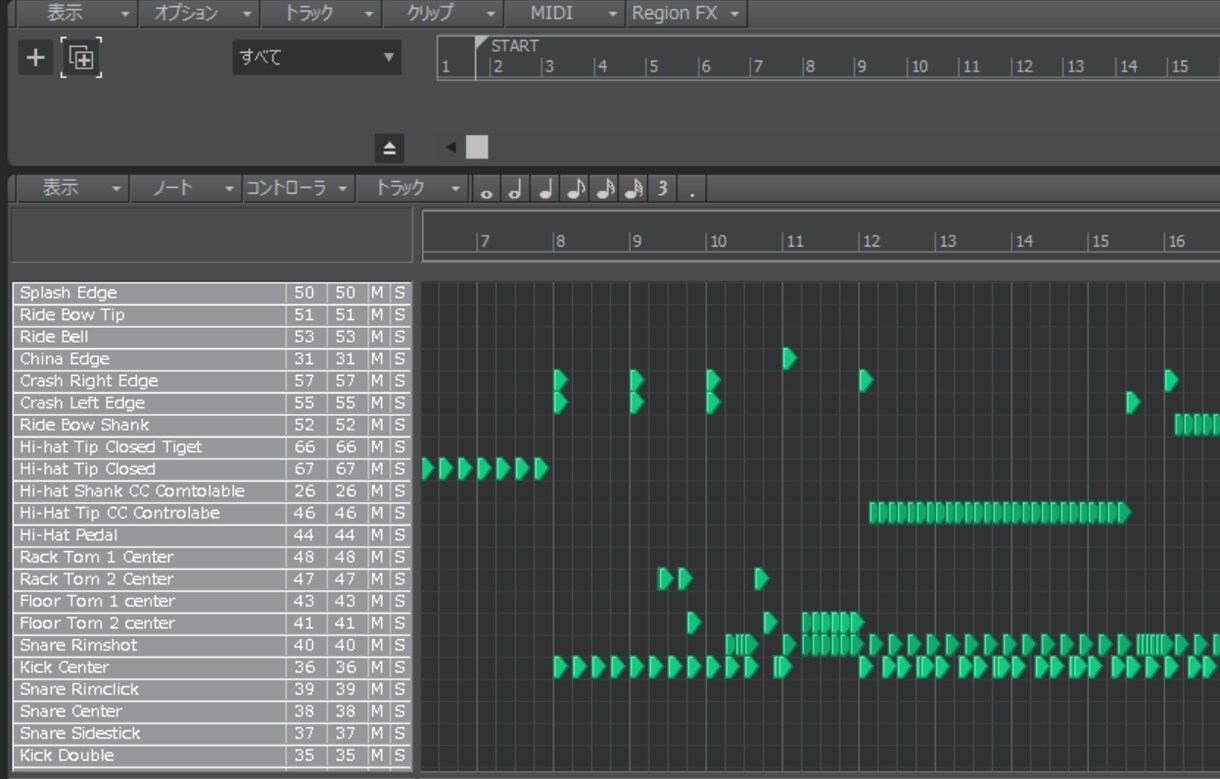Select the 'Snare Rimclick' drum name
This screenshot has height=779, width=1220.
[79, 689]
